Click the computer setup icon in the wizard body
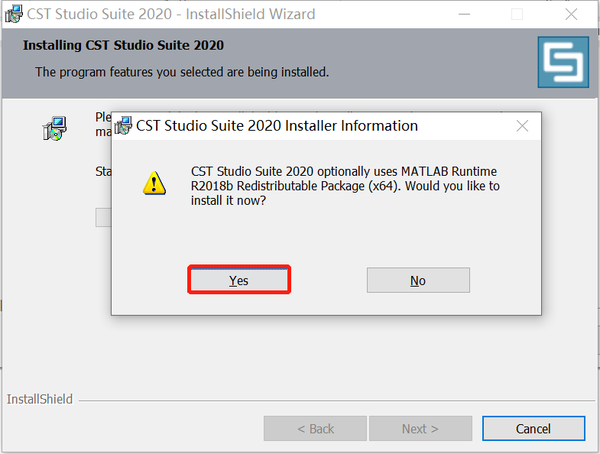Screen dimensions: 600x454 click(x=54, y=128)
